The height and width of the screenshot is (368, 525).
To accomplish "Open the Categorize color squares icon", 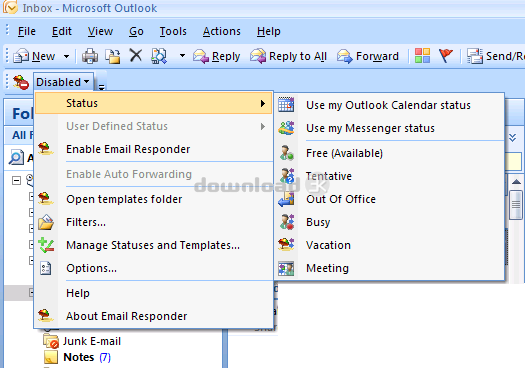I will (422, 56).
